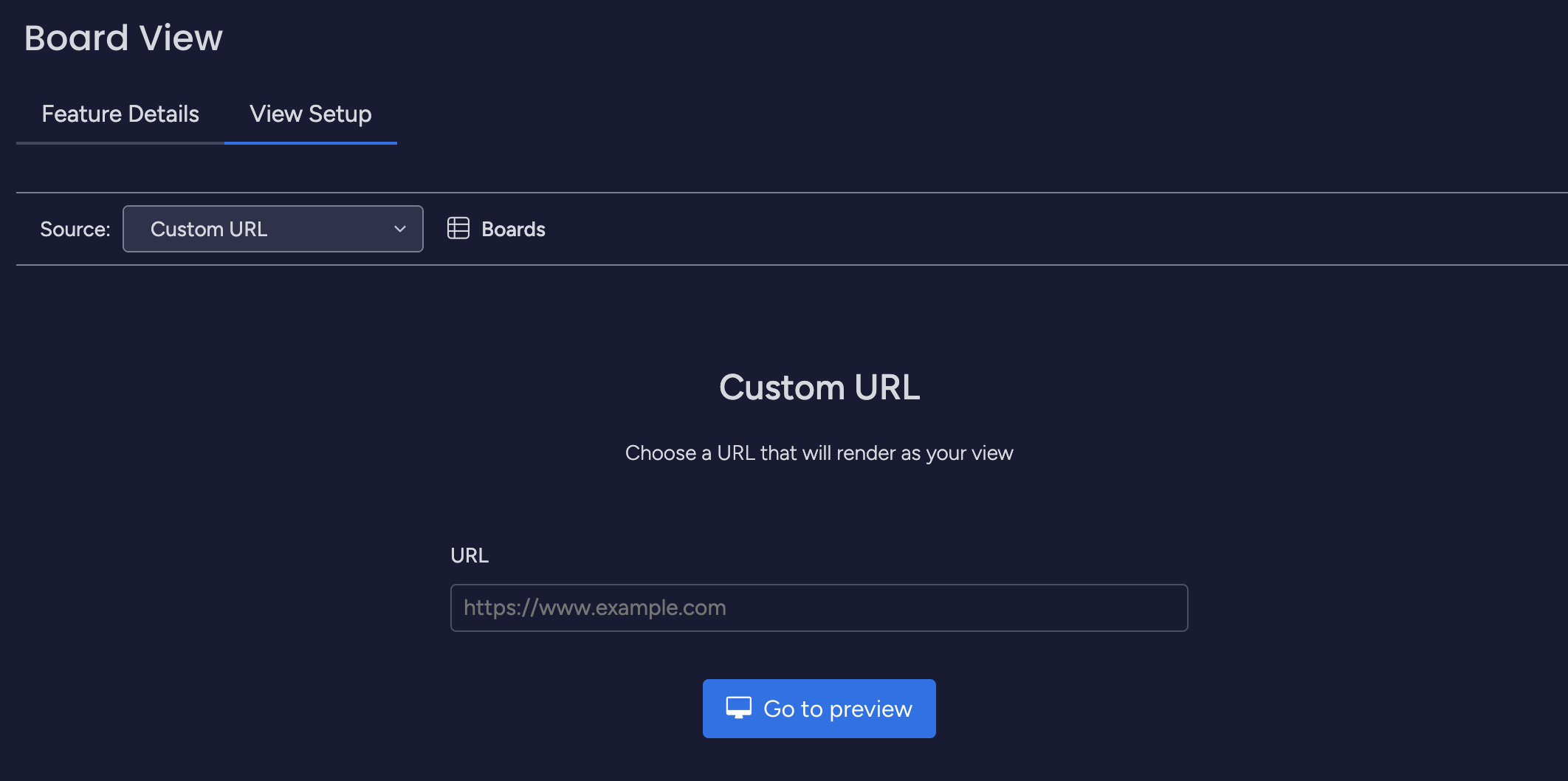Select the View Setup tab
The height and width of the screenshot is (781, 1568).
coord(310,114)
